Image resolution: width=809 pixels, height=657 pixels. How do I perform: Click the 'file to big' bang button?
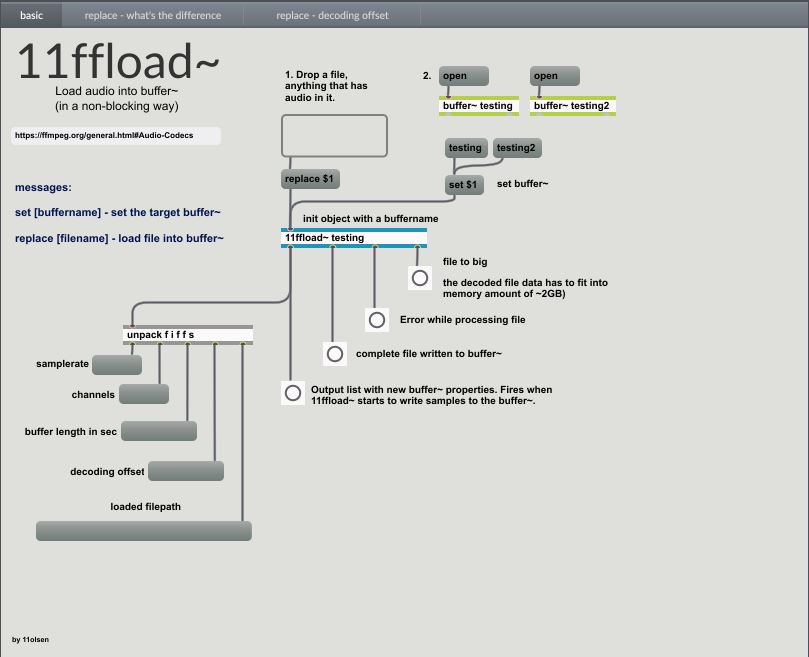(420, 278)
